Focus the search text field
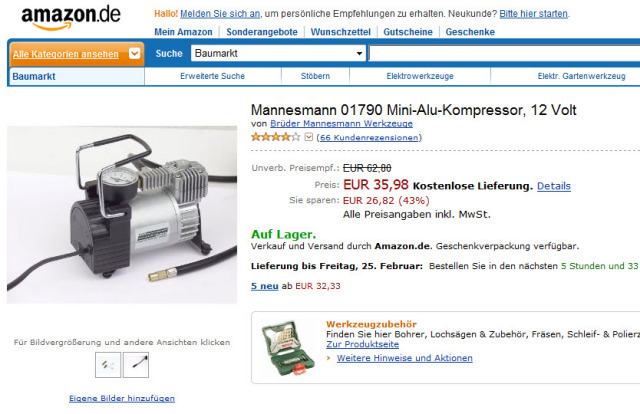Screen dimensions: 640x414 [504, 53]
